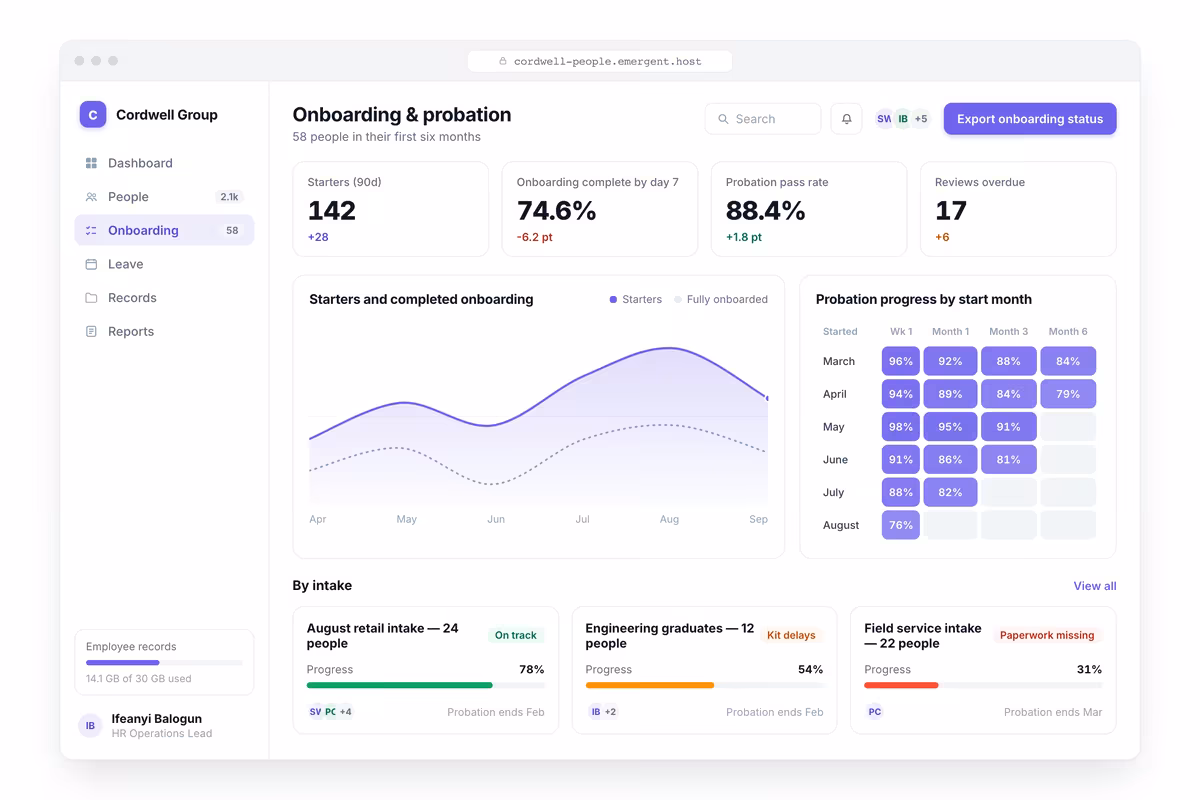Viewport: 1200px width, 800px height.
Task: Click the Month 3 column header
Action: (1009, 331)
